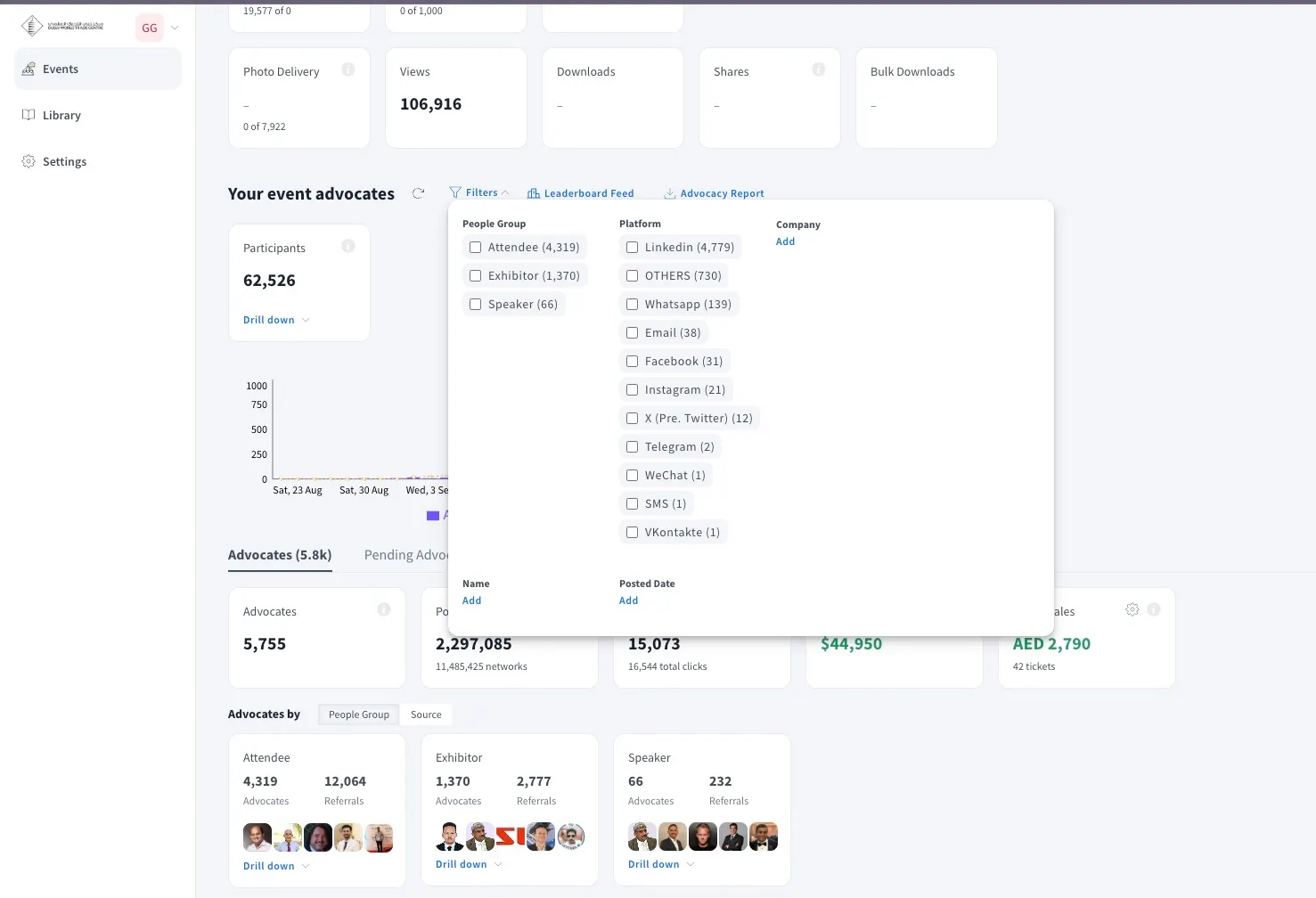Image resolution: width=1316 pixels, height=898 pixels.
Task: Click the purple chart legend swatch
Action: pyautogui.click(x=433, y=516)
